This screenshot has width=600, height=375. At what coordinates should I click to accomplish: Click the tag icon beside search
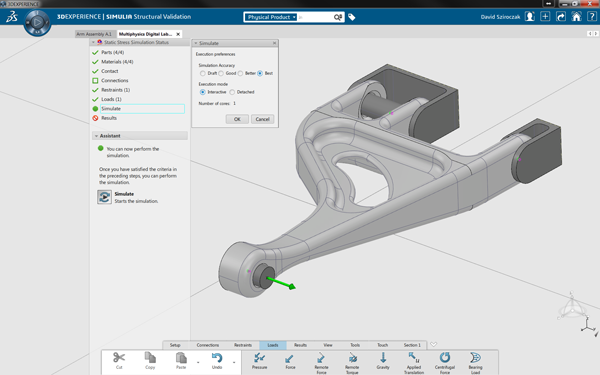pyautogui.click(x=352, y=17)
